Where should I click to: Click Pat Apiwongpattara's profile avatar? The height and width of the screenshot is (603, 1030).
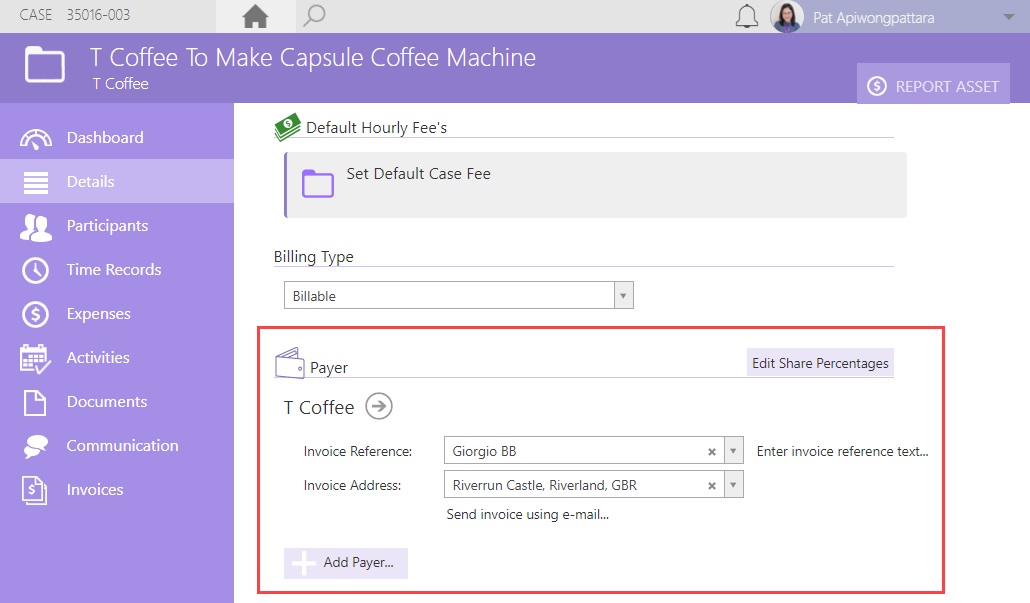pos(787,16)
